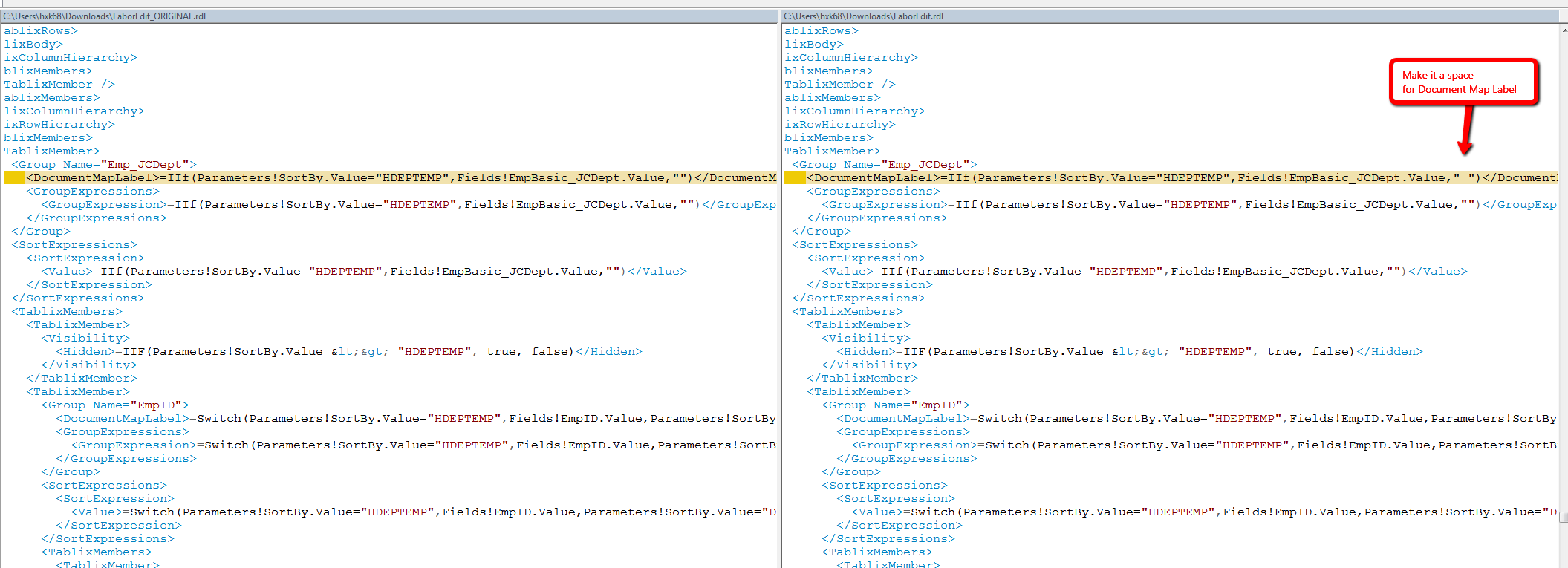Click the opening <Visibility> tag in left pane
Image resolution: width=1568 pixels, height=568 pixels.
point(85,338)
